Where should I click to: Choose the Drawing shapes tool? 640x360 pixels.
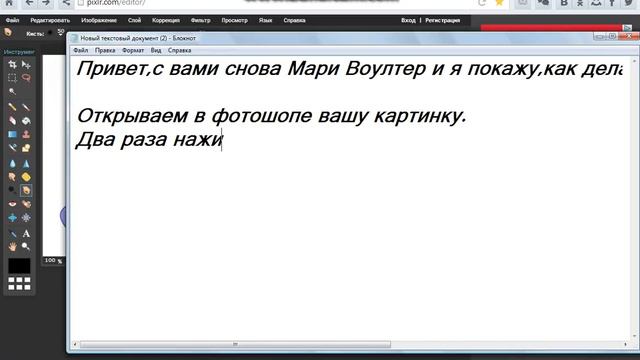pos(26,148)
